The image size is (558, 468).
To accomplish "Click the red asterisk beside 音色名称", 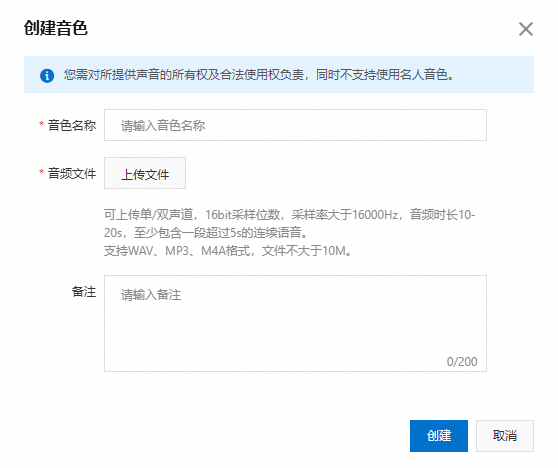I will [x=41, y=124].
